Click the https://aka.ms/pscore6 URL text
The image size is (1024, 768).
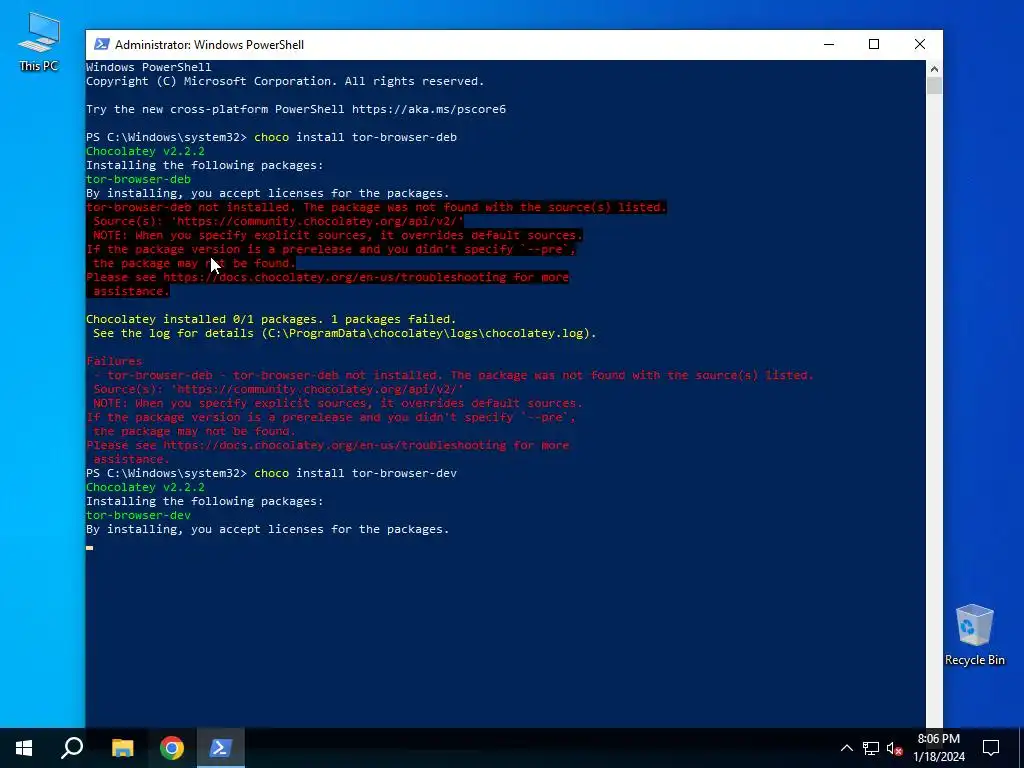coord(429,109)
